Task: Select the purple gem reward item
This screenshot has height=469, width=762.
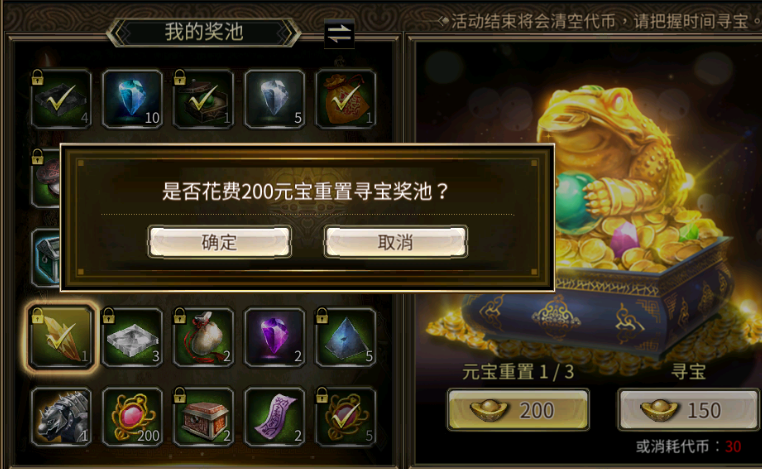Action: coord(275,337)
